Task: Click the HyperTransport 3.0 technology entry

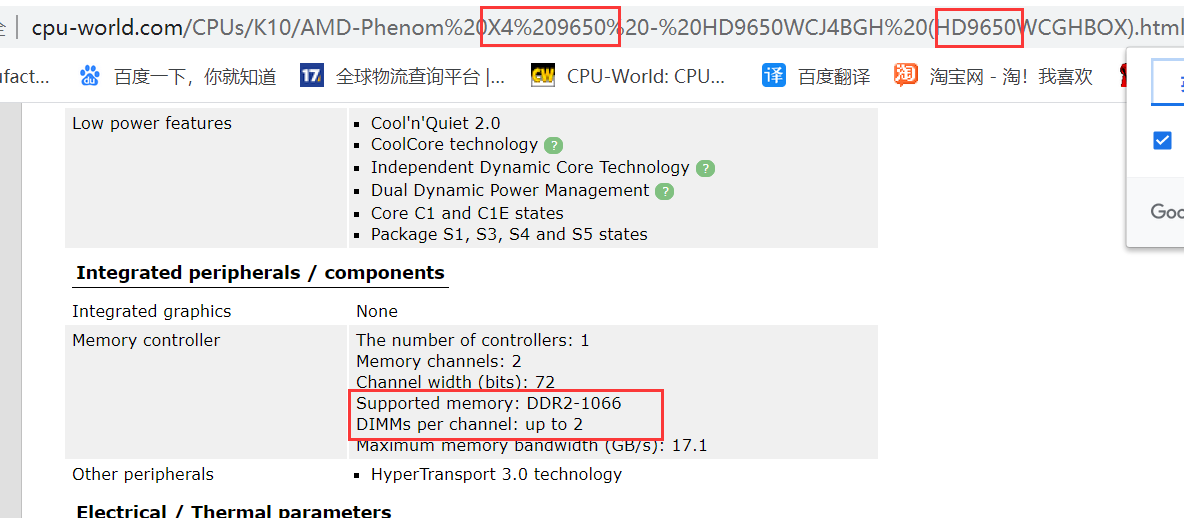Action: click(496, 474)
